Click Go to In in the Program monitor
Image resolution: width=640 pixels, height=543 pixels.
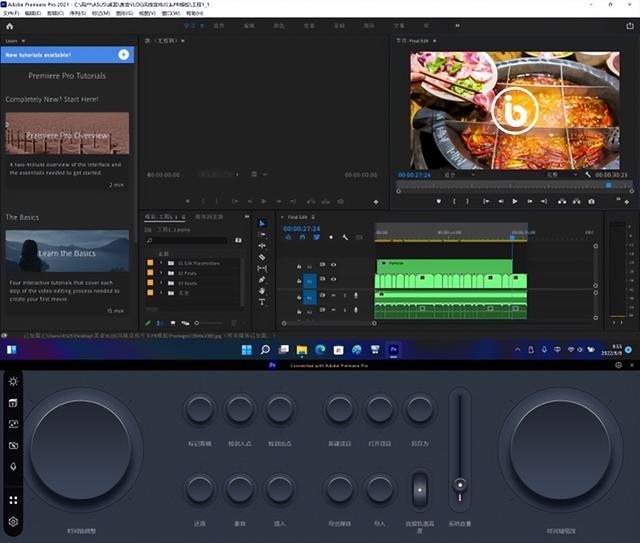(x=486, y=201)
